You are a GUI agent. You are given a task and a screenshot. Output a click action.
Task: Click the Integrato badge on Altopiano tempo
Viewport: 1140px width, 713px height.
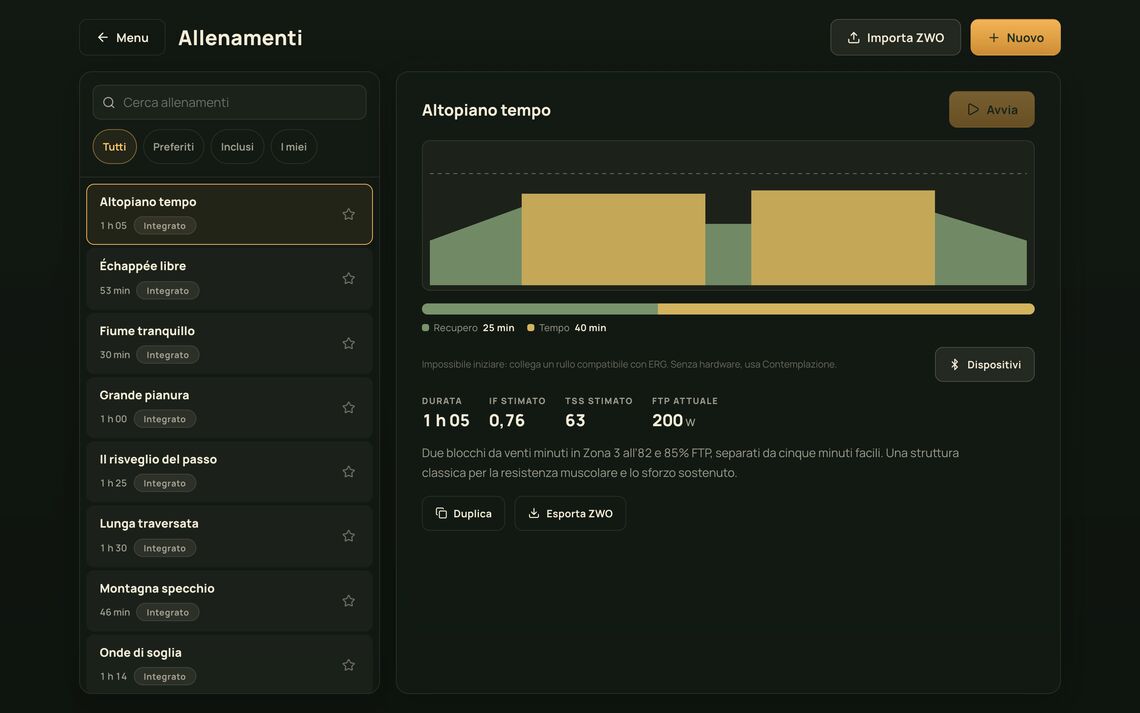[164, 226]
